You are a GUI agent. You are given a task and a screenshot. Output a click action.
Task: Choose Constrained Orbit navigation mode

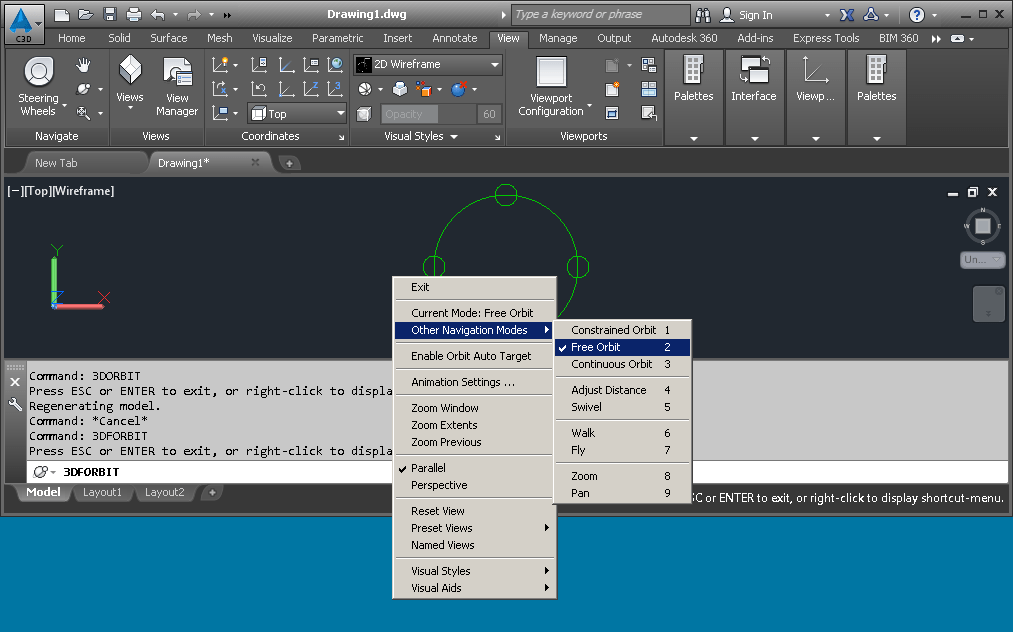(x=613, y=330)
